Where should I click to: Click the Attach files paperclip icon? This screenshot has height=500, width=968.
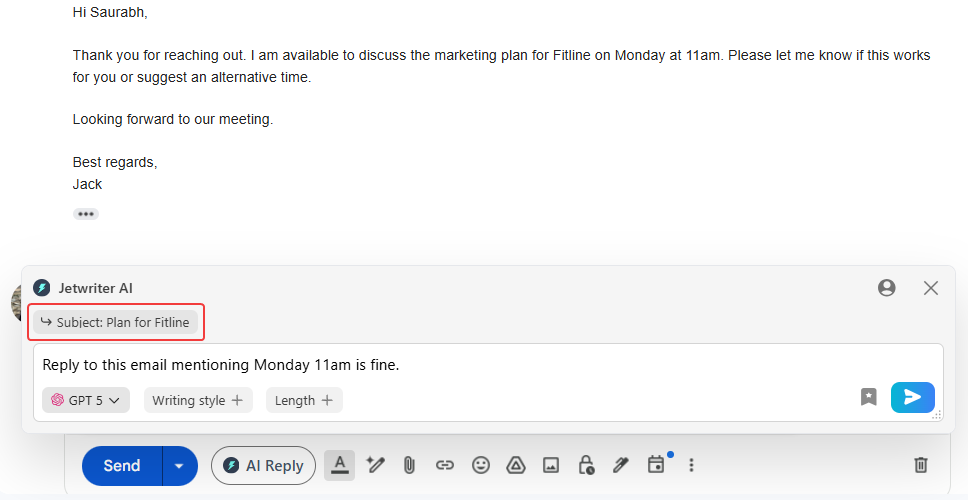point(409,465)
